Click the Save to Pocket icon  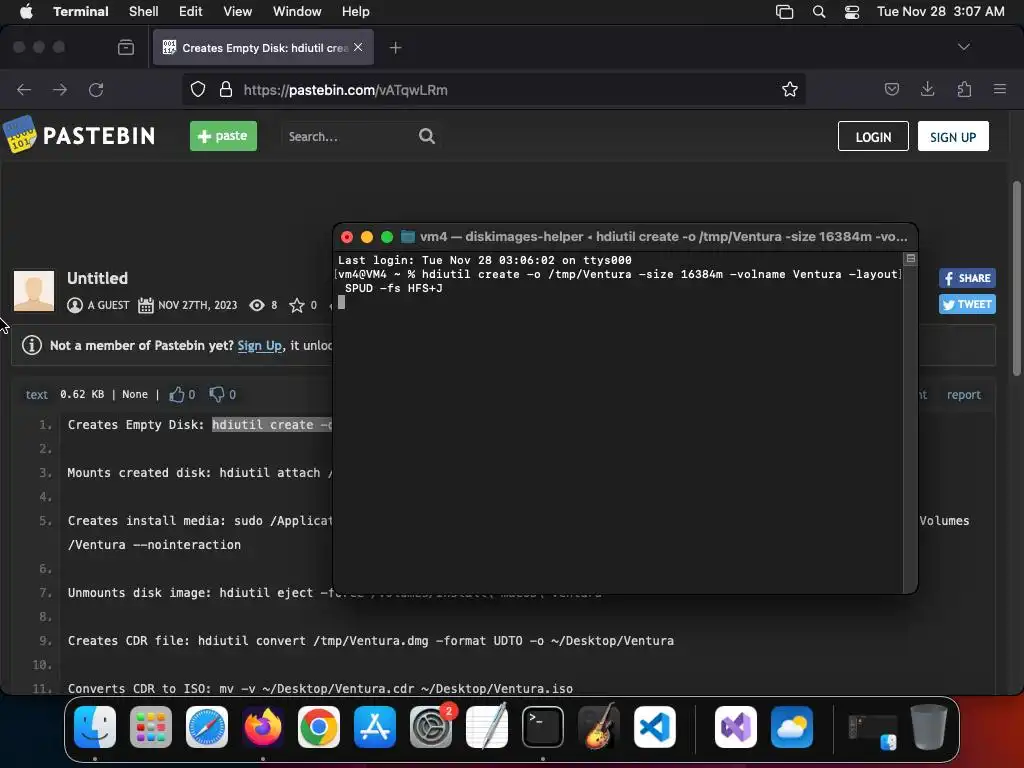891,89
